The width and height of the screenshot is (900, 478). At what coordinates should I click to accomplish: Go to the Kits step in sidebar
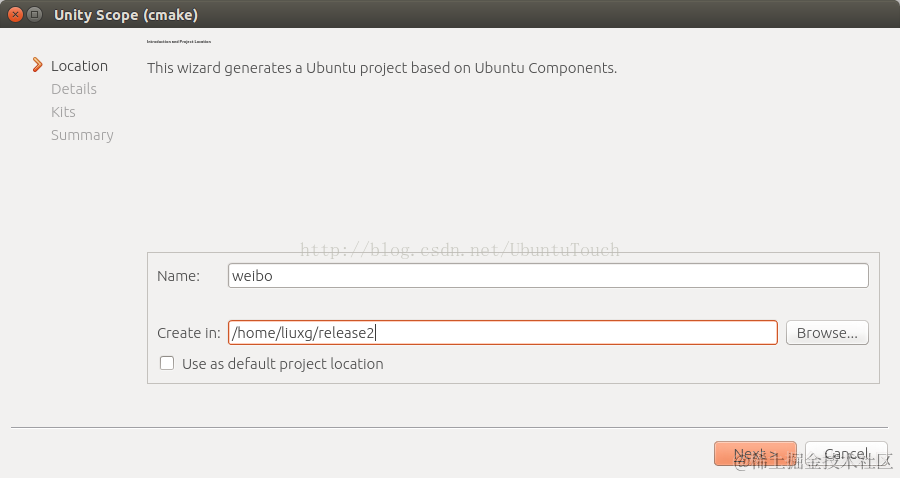63,112
